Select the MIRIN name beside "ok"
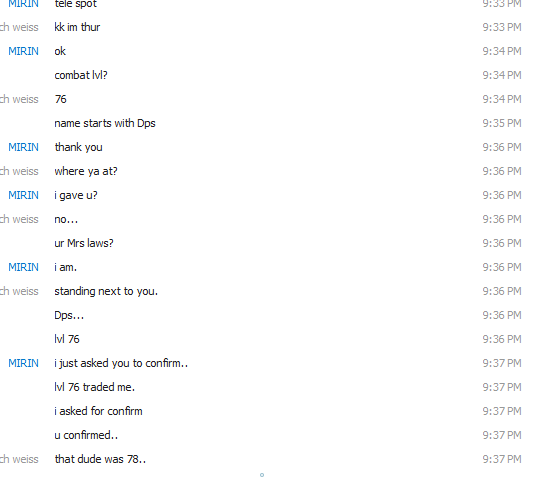Image resolution: width=536 pixels, height=480 pixels. [23, 51]
